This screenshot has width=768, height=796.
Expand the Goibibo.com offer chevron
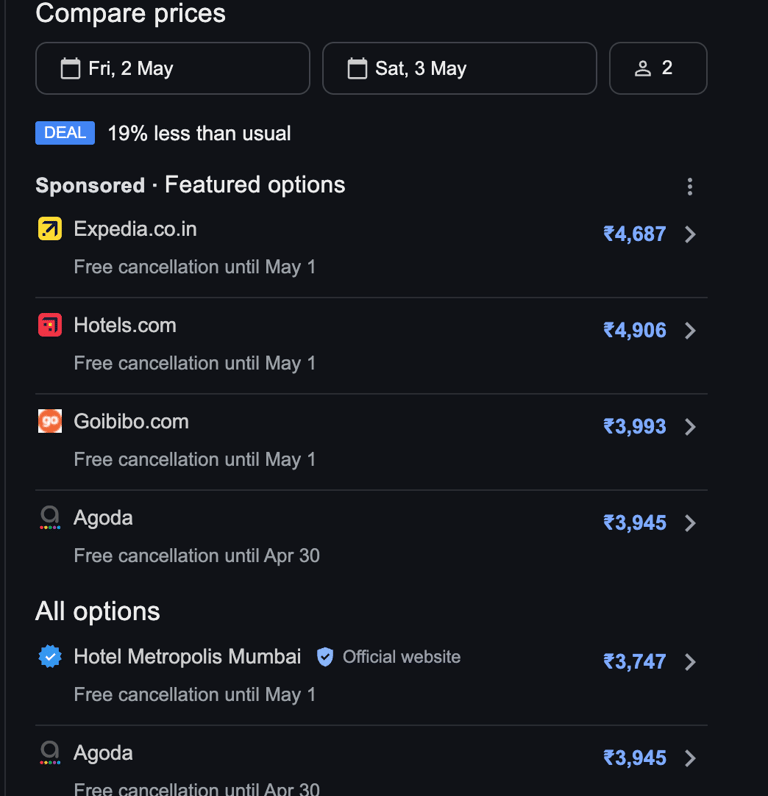point(690,427)
